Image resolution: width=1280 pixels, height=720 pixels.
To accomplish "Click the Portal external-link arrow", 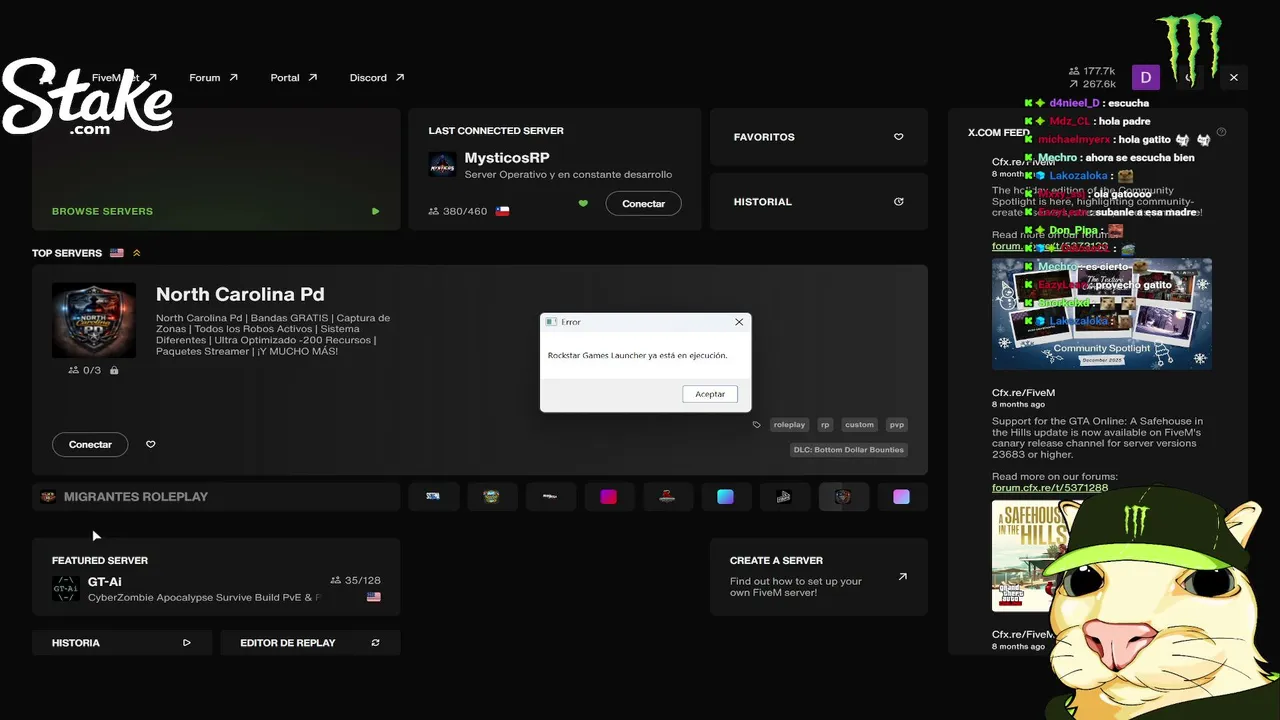I will [x=312, y=77].
